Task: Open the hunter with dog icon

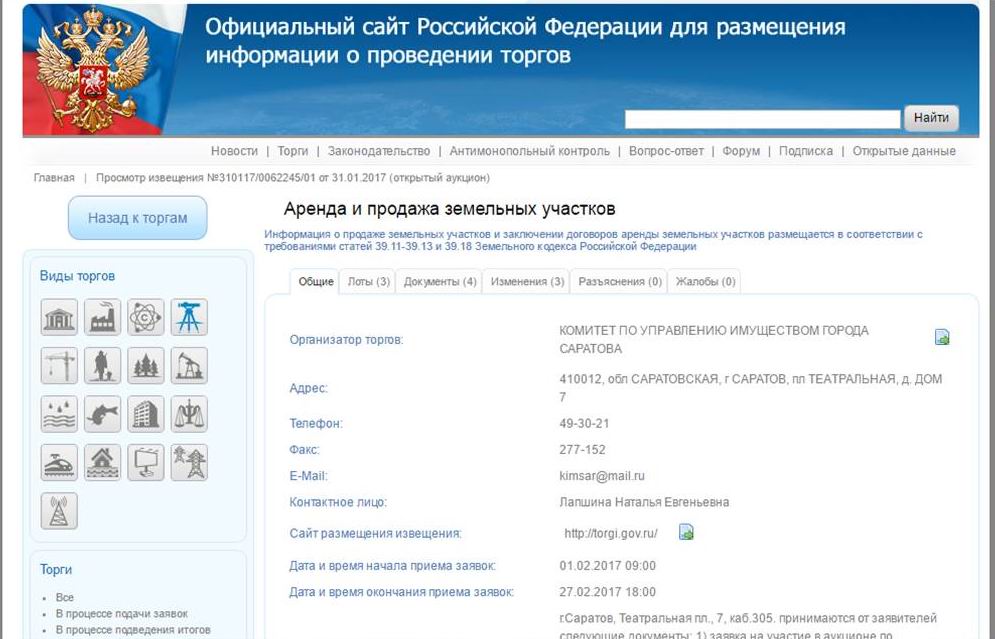Action: point(102,365)
